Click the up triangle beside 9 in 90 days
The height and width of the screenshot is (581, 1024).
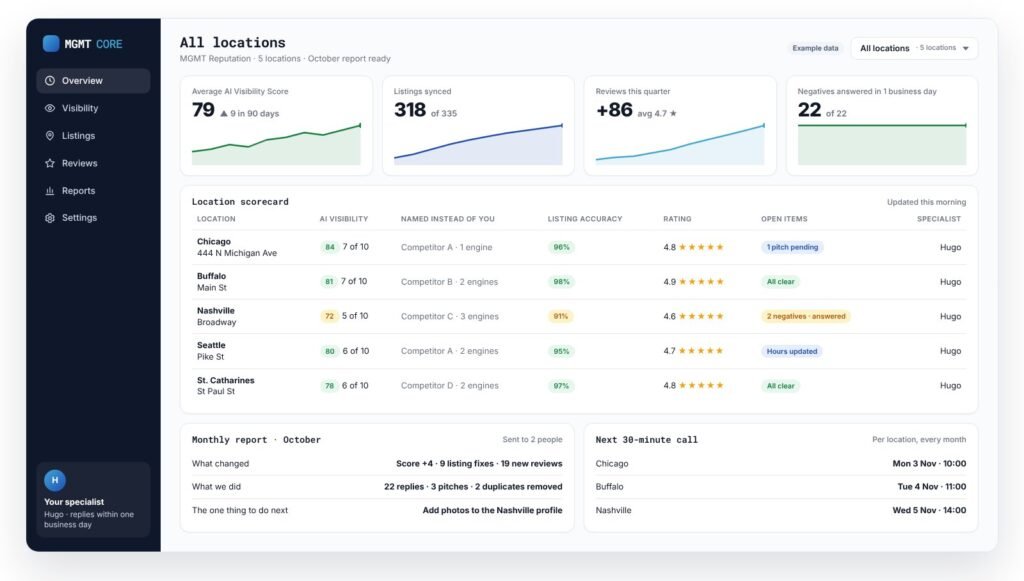click(224, 114)
